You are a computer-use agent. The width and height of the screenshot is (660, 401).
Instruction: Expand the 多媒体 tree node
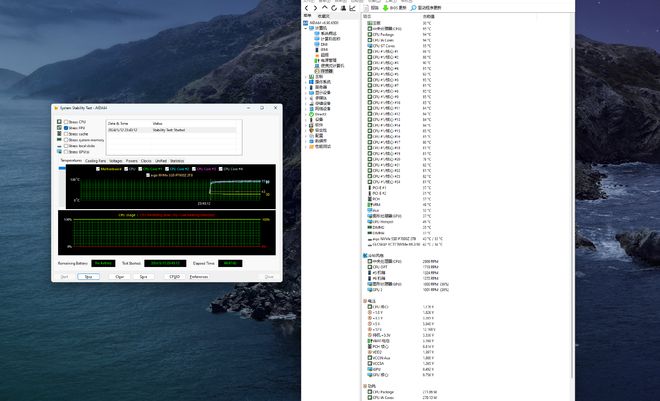[306, 98]
